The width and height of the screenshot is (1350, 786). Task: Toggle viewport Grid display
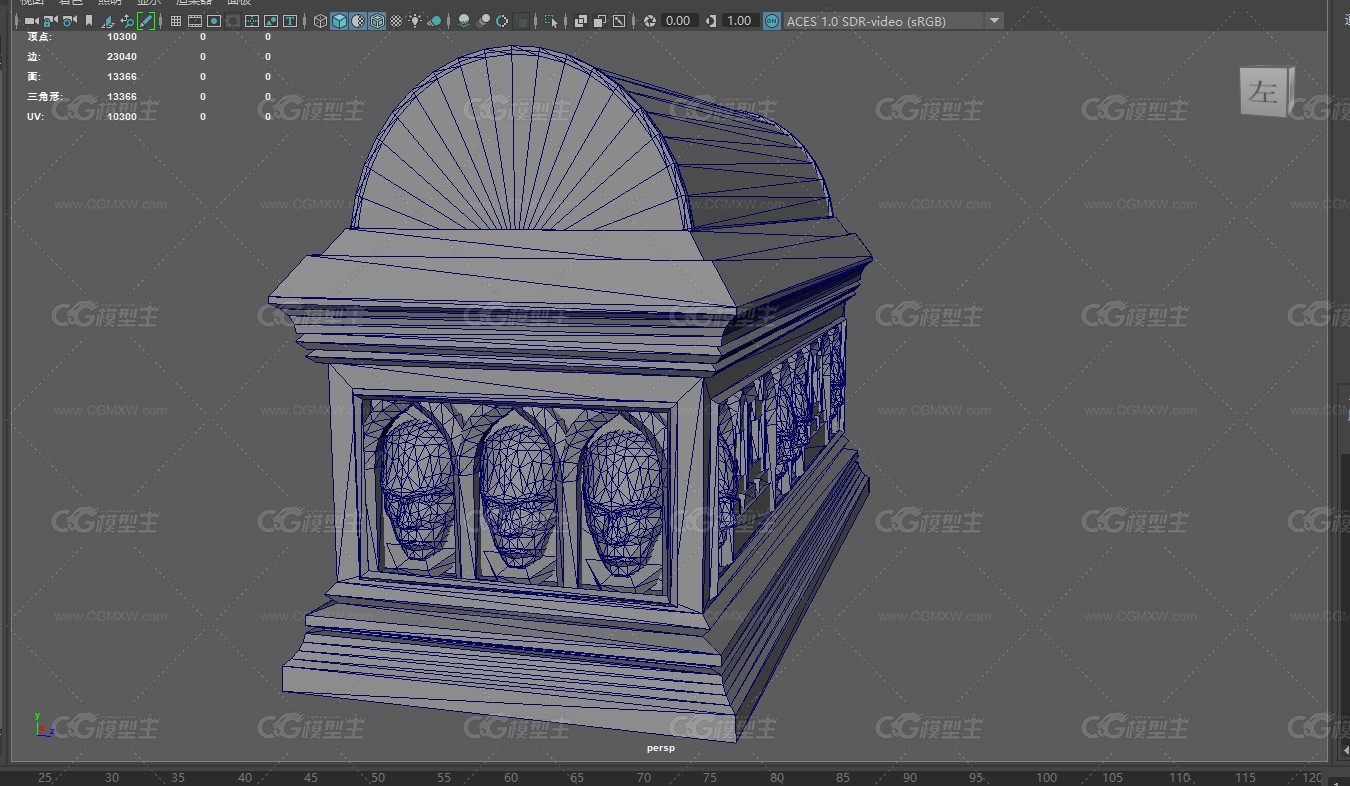coord(176,21)
